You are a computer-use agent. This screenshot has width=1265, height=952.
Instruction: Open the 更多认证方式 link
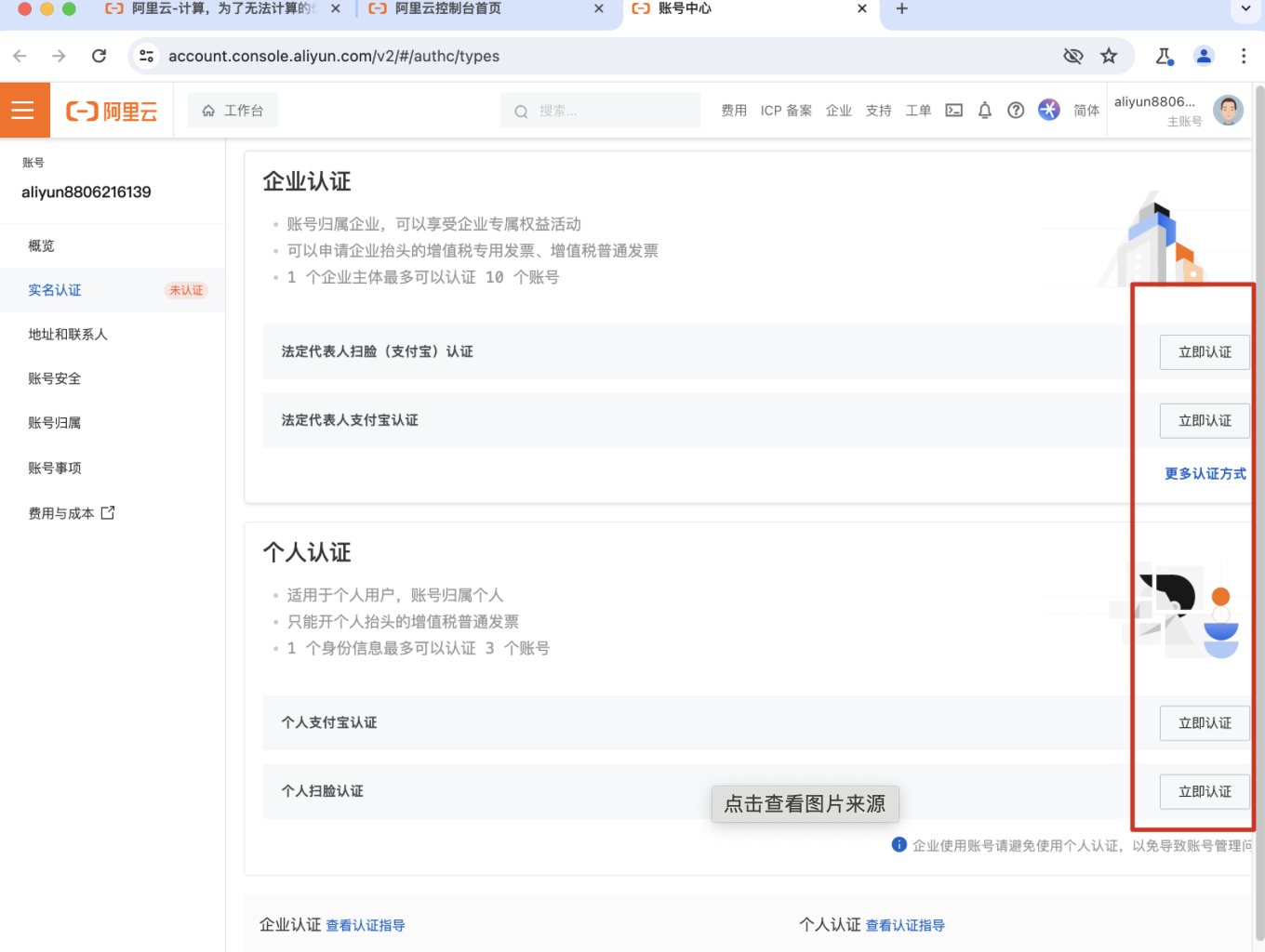pos(1205,474)
